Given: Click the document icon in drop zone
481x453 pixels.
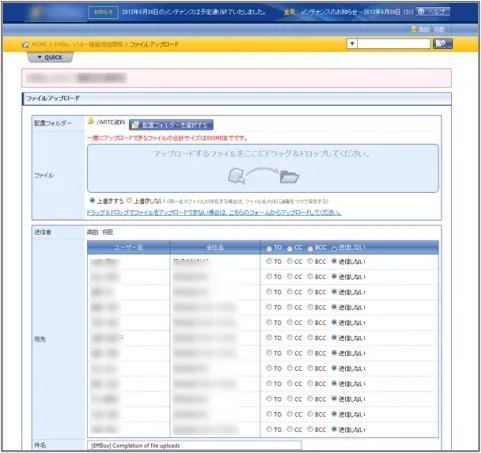Looking at the screenshot, I should pyautogui.click(x=236, y=175).
